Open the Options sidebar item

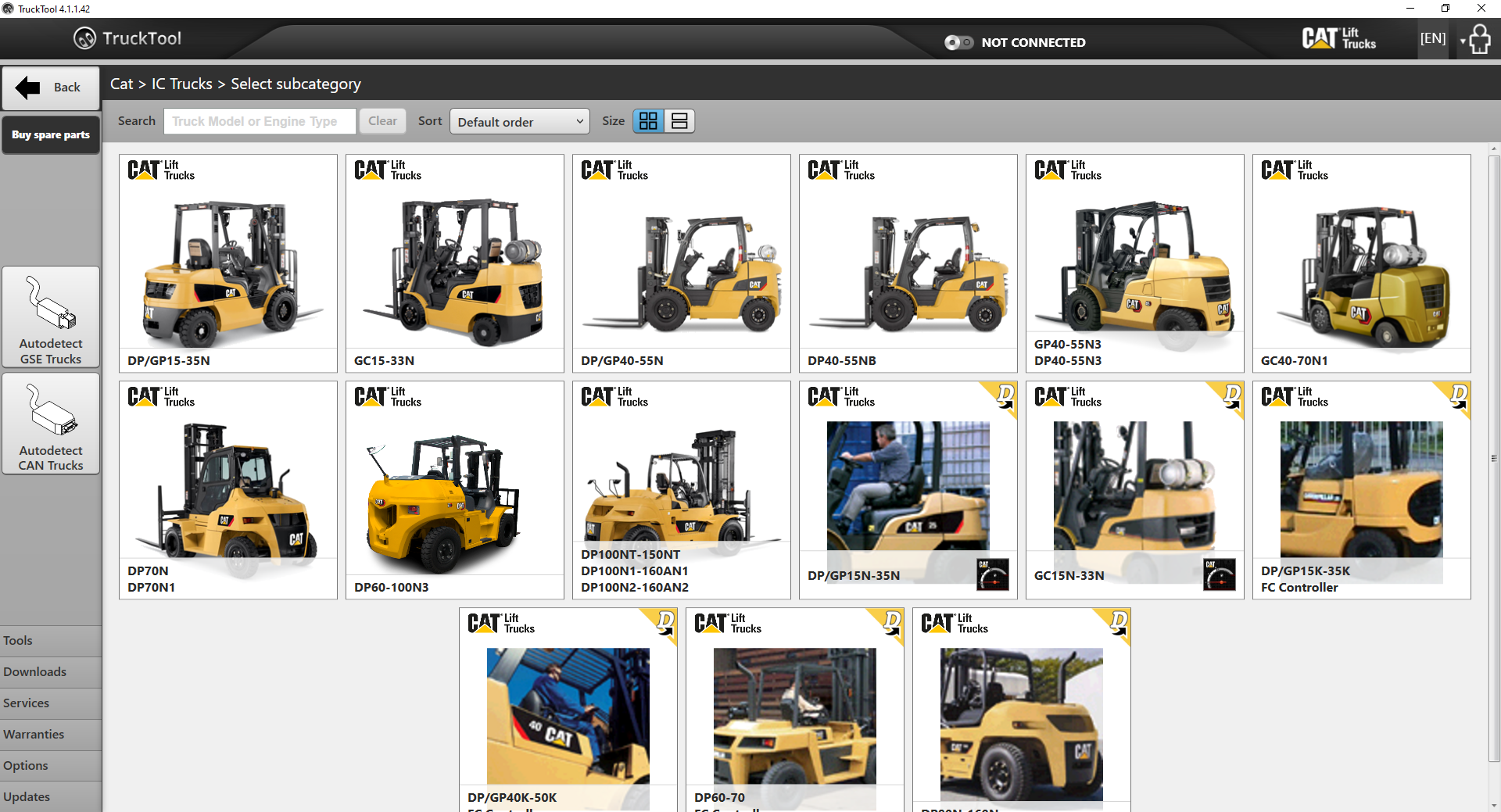(x=51, y=766)
